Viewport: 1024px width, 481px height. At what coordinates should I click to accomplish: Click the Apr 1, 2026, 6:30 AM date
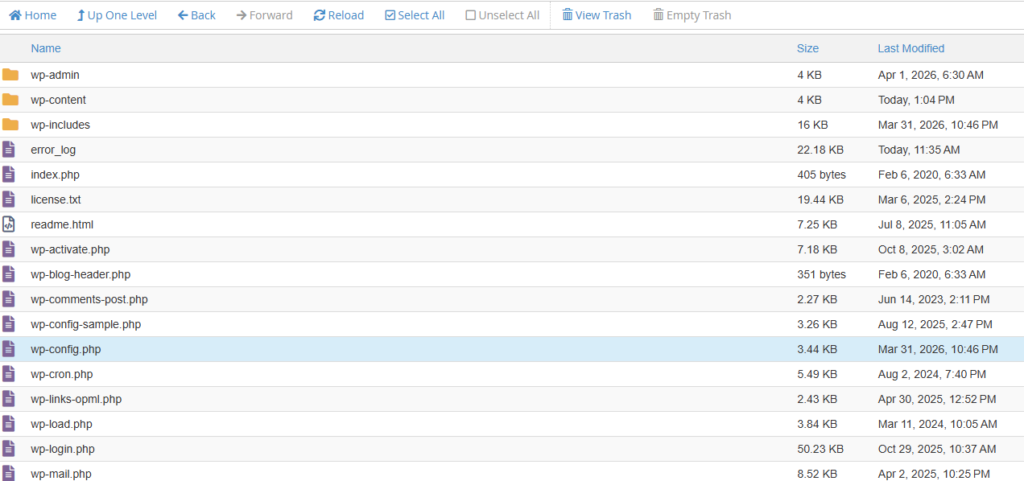click(931, 75)
